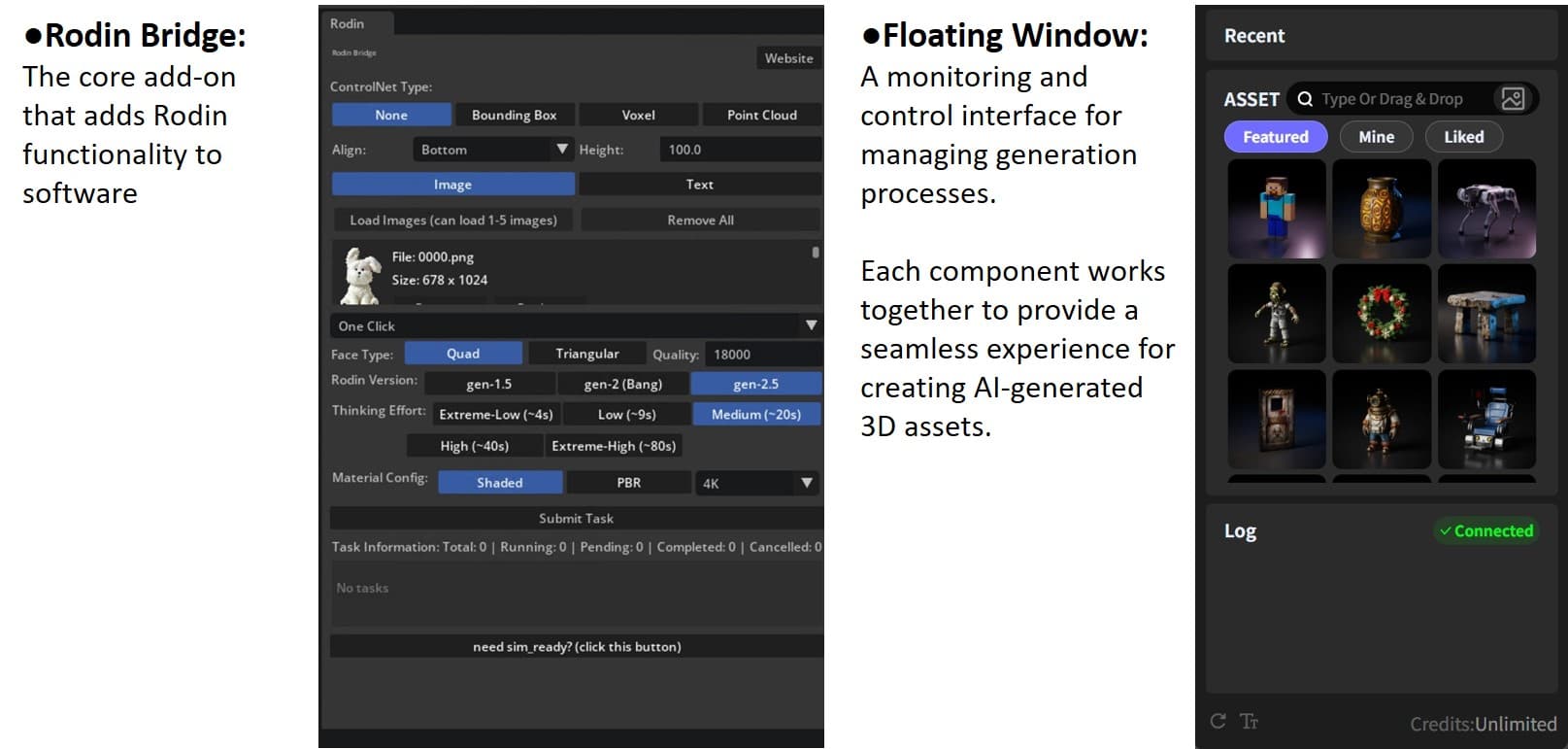This screenshot has width=1568, height=749.
Task: Click the need sim_ready button
Action: (577, 647)
